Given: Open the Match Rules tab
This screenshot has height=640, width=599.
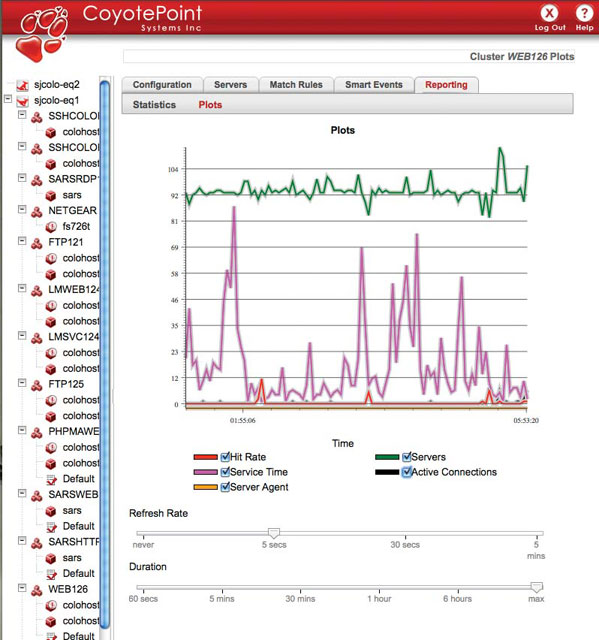Looking at the screenshot, I should (x=296, y=85).
